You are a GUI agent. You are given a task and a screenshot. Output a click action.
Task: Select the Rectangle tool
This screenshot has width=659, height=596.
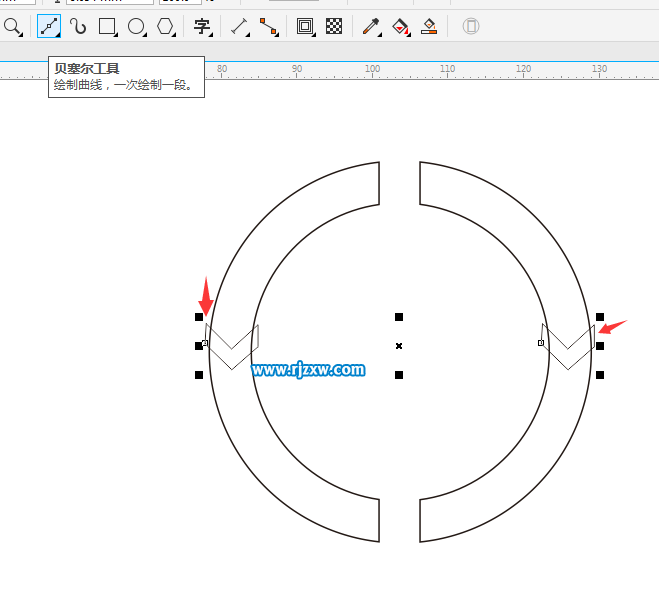click(x=107, y=27)
